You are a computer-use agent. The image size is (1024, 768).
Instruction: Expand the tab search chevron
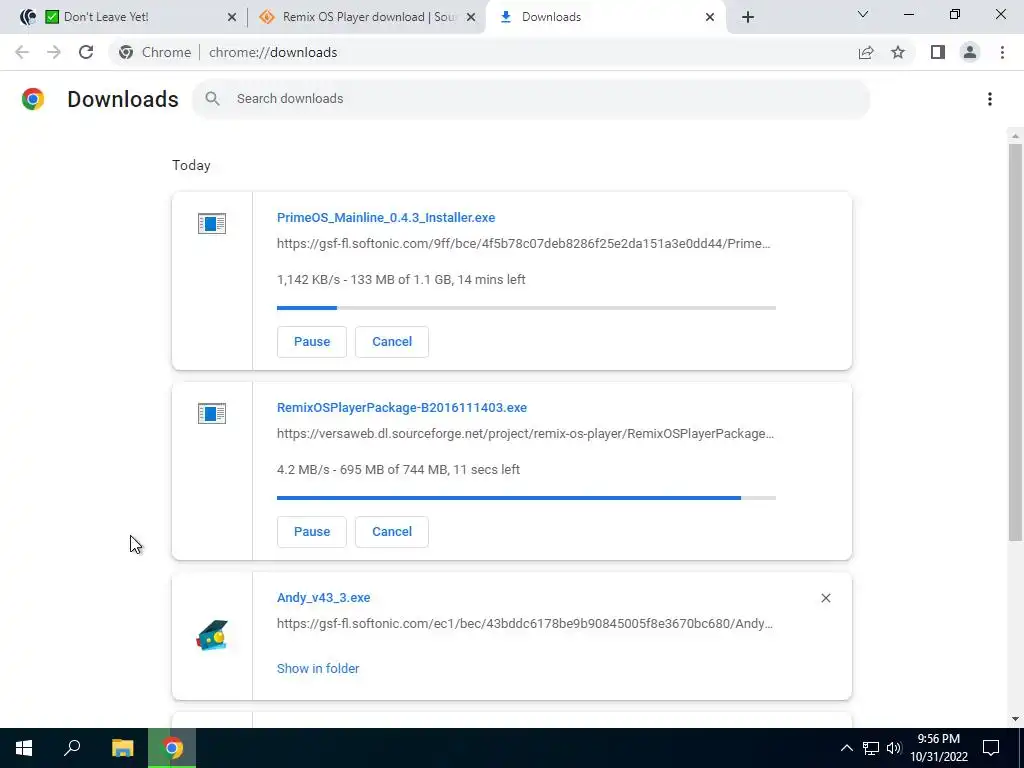863,14
